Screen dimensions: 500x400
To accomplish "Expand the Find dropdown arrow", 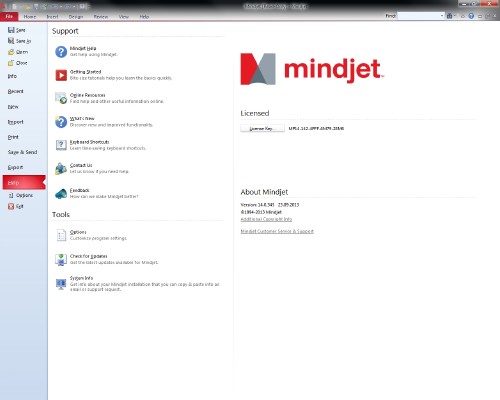I will click(442, 16).
